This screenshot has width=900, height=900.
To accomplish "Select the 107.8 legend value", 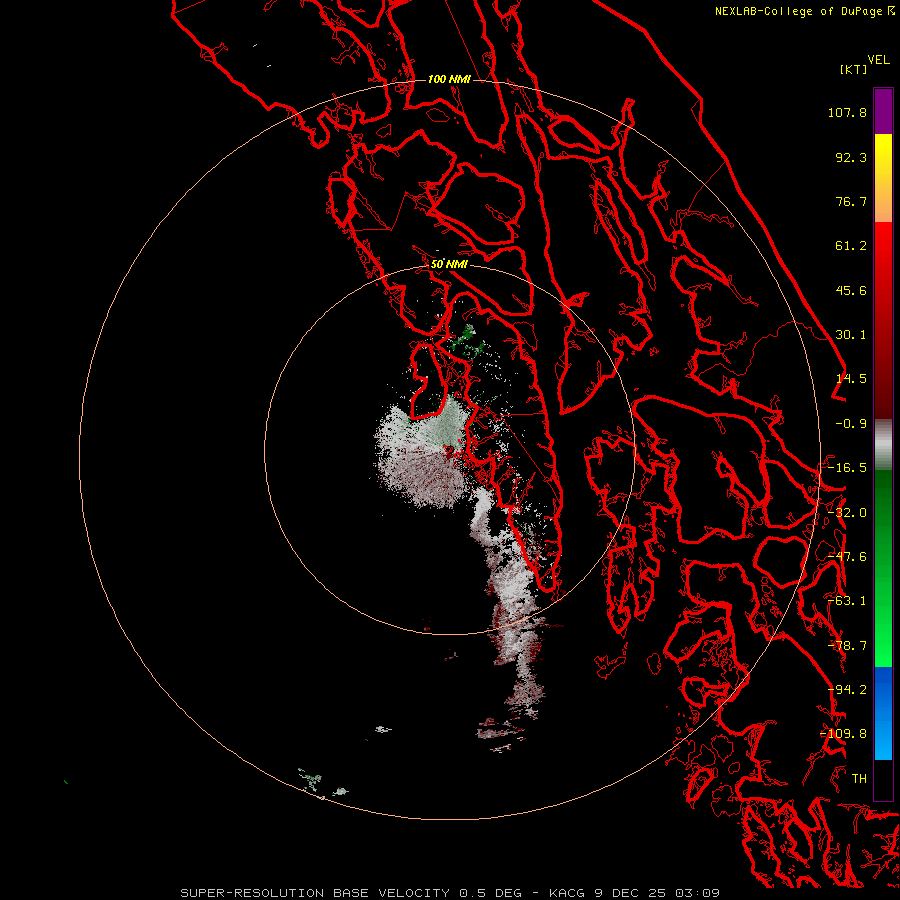I will [x=847, y=112].
